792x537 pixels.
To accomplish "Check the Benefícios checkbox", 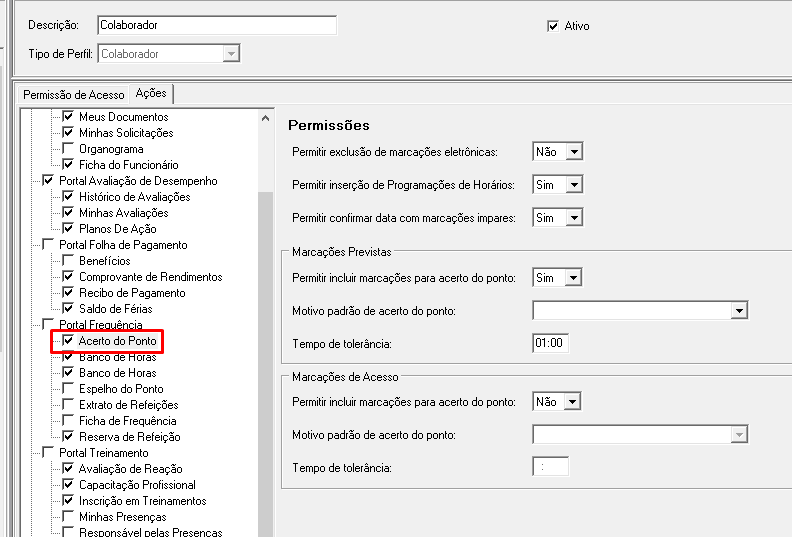I will point(69,261).
